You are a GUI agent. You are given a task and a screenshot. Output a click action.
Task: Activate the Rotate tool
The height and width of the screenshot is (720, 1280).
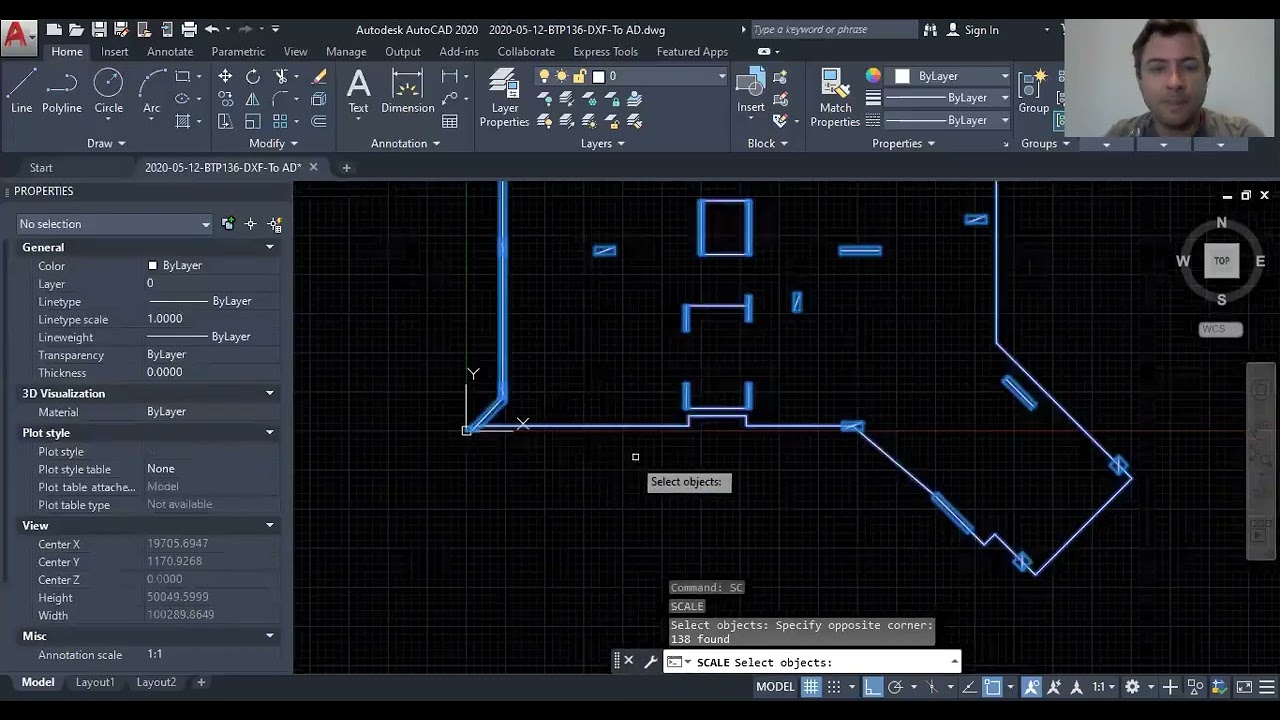tap(253, 77)
